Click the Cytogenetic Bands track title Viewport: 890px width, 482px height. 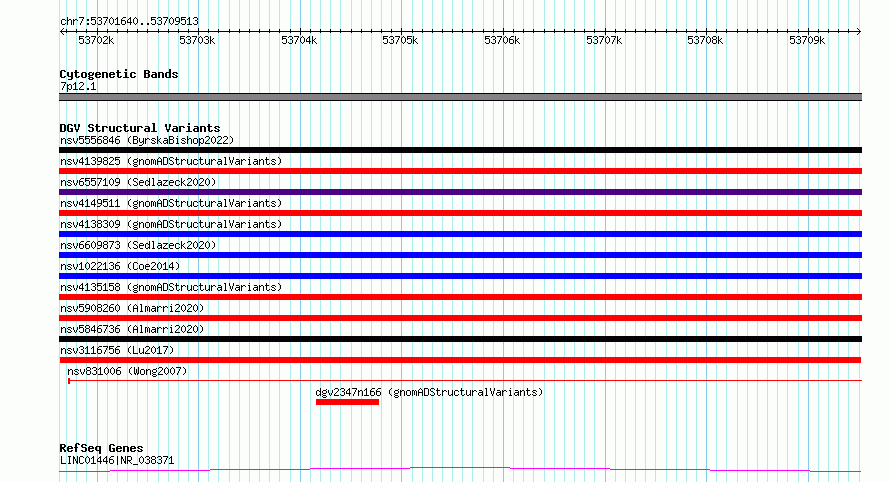pyautogui.click(x=119, y=74)
